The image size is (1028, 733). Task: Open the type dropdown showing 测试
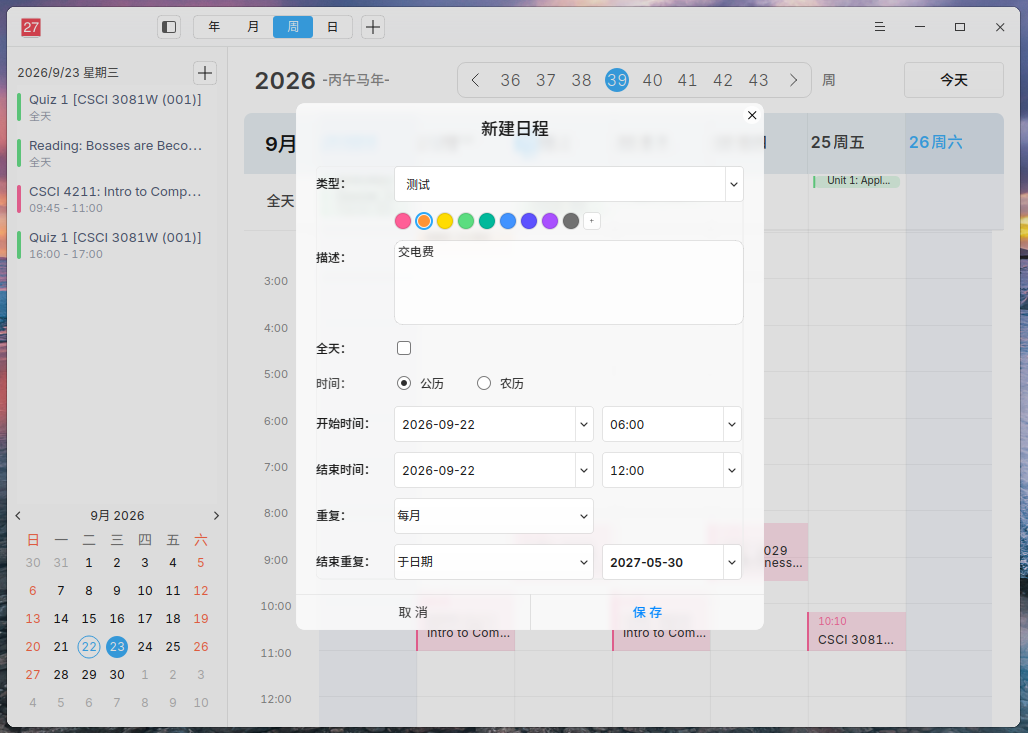tap(568, 184)
